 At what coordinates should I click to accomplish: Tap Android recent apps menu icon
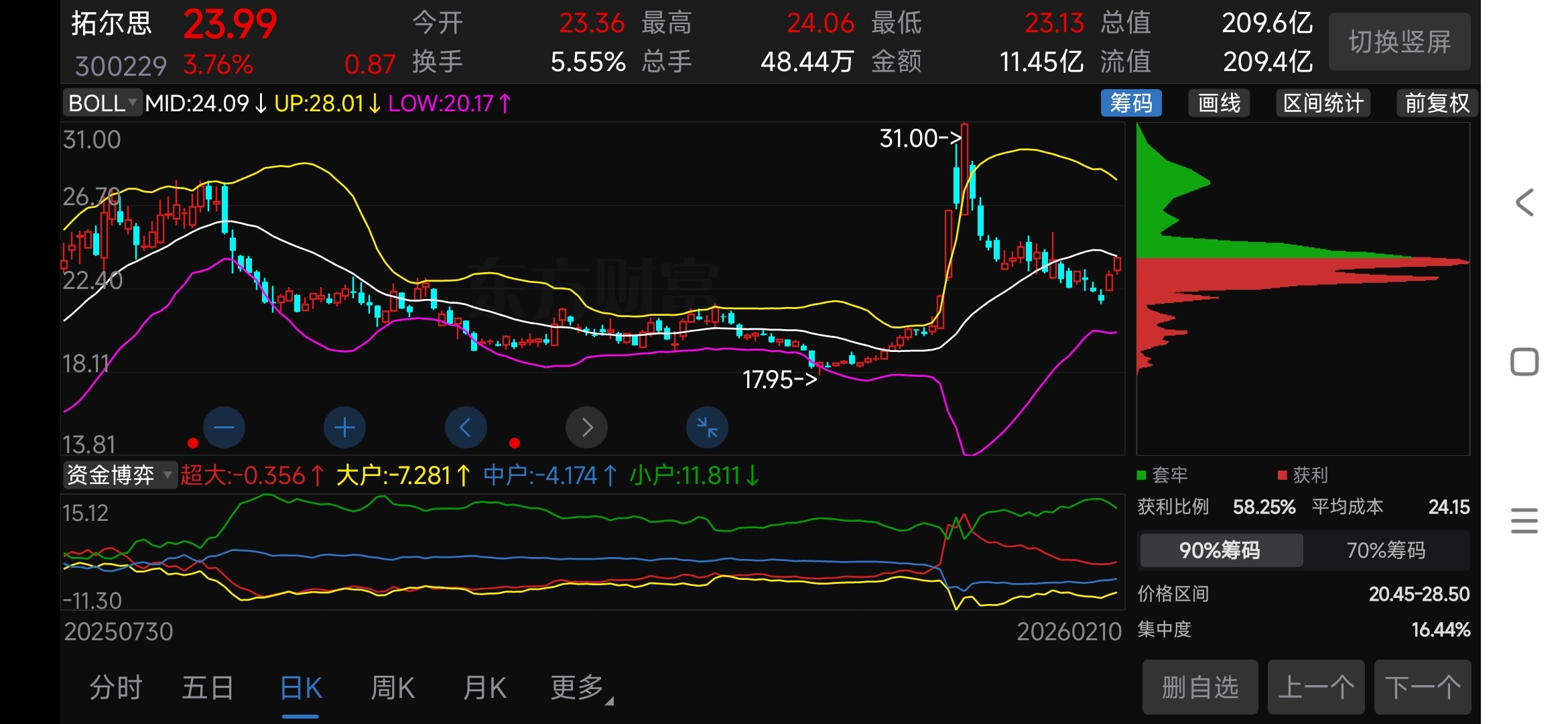1524,521
